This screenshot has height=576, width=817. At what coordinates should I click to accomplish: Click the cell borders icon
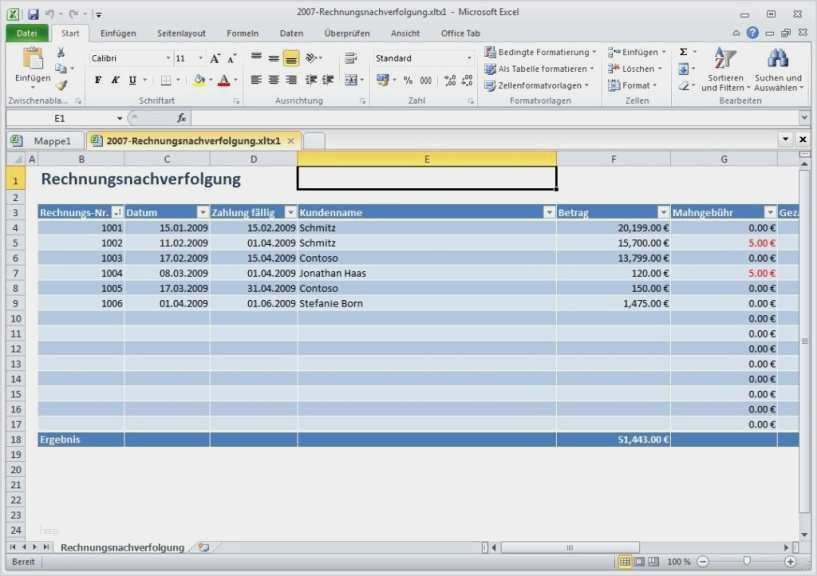166,80
